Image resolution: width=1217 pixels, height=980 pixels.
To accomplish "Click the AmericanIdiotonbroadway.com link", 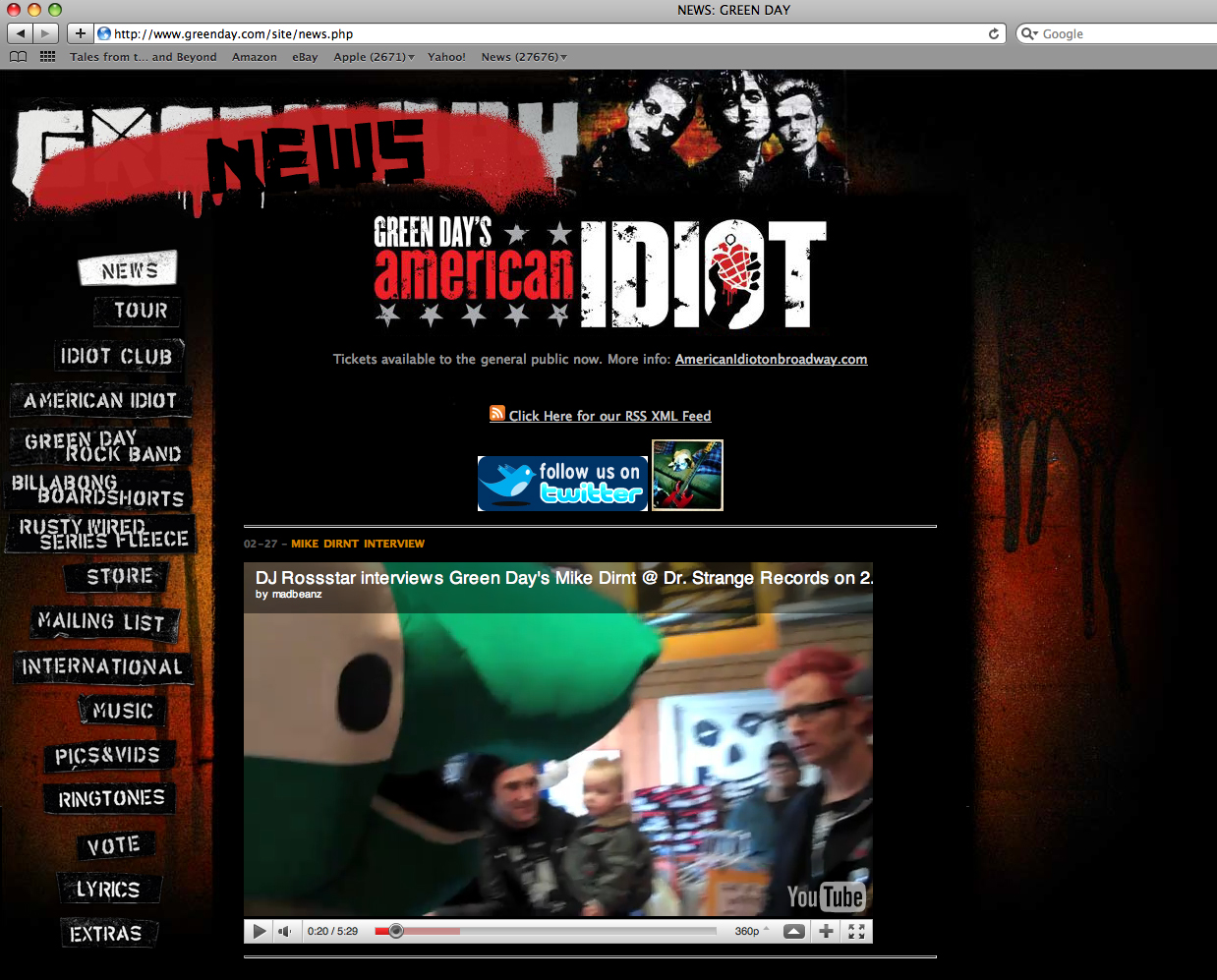I will coord(771,359).
